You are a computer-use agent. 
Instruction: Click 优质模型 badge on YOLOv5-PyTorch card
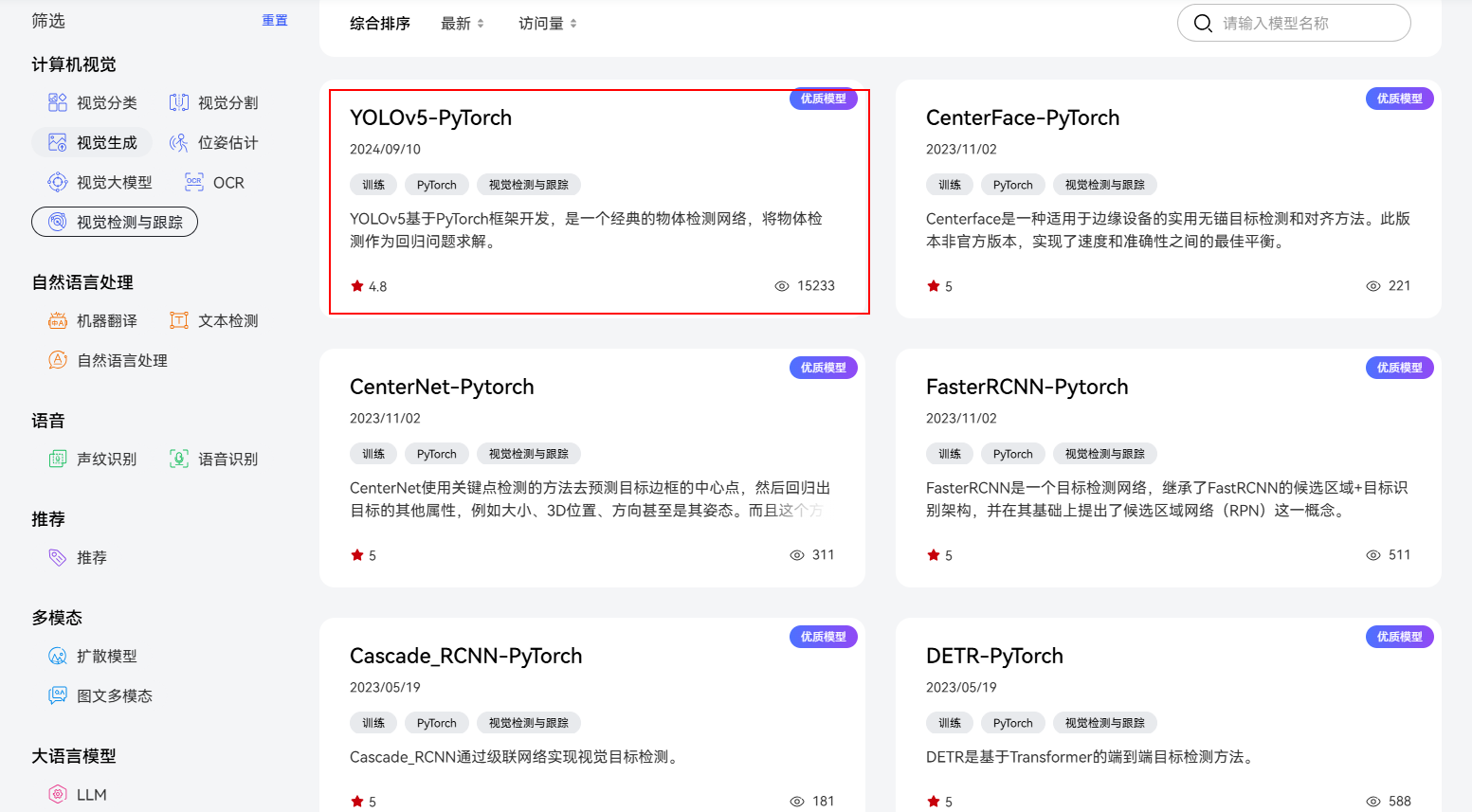tap(824, 99)
